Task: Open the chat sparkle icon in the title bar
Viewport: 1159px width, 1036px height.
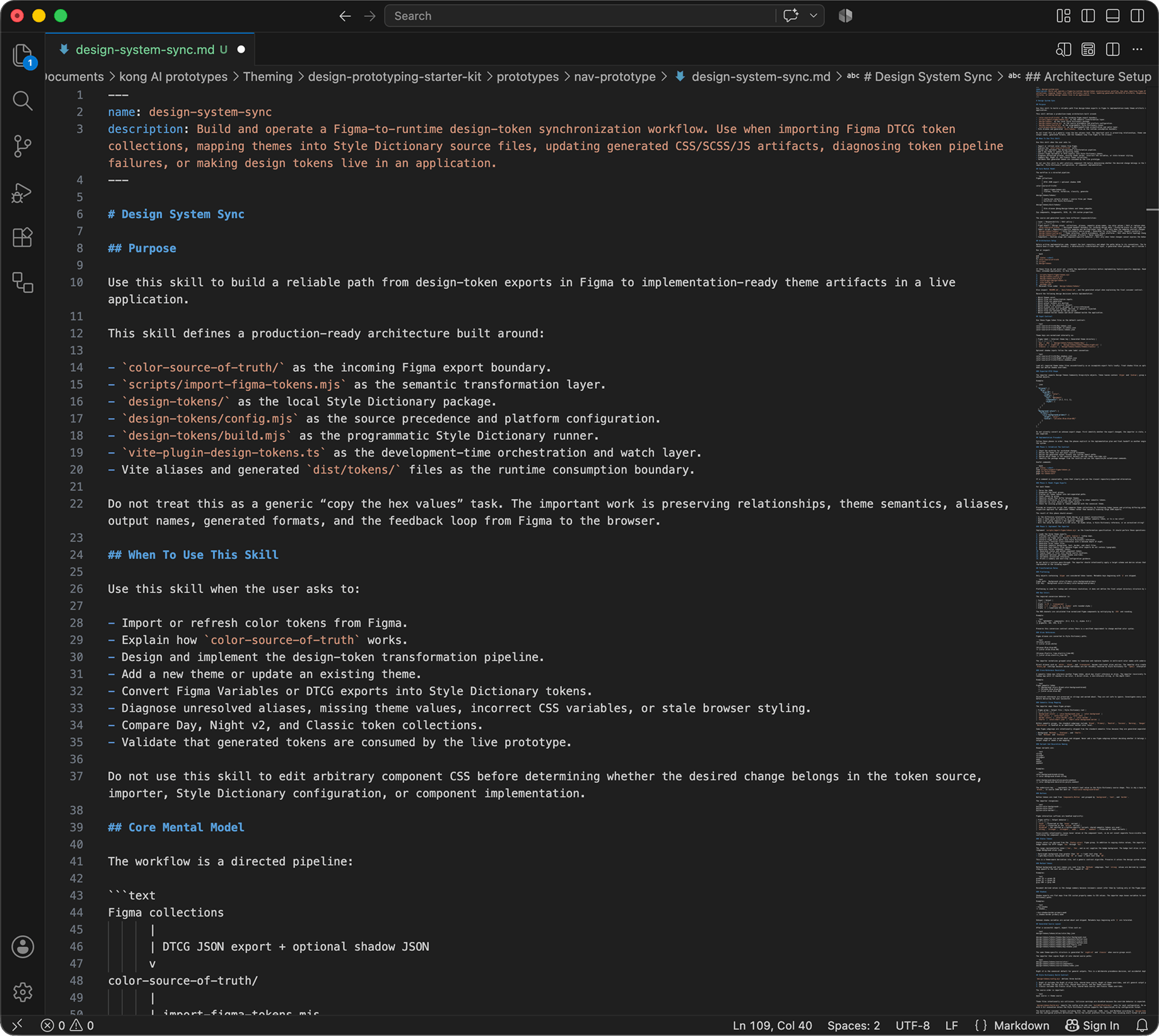Action: pyautogui.click(x=791, y=16)
